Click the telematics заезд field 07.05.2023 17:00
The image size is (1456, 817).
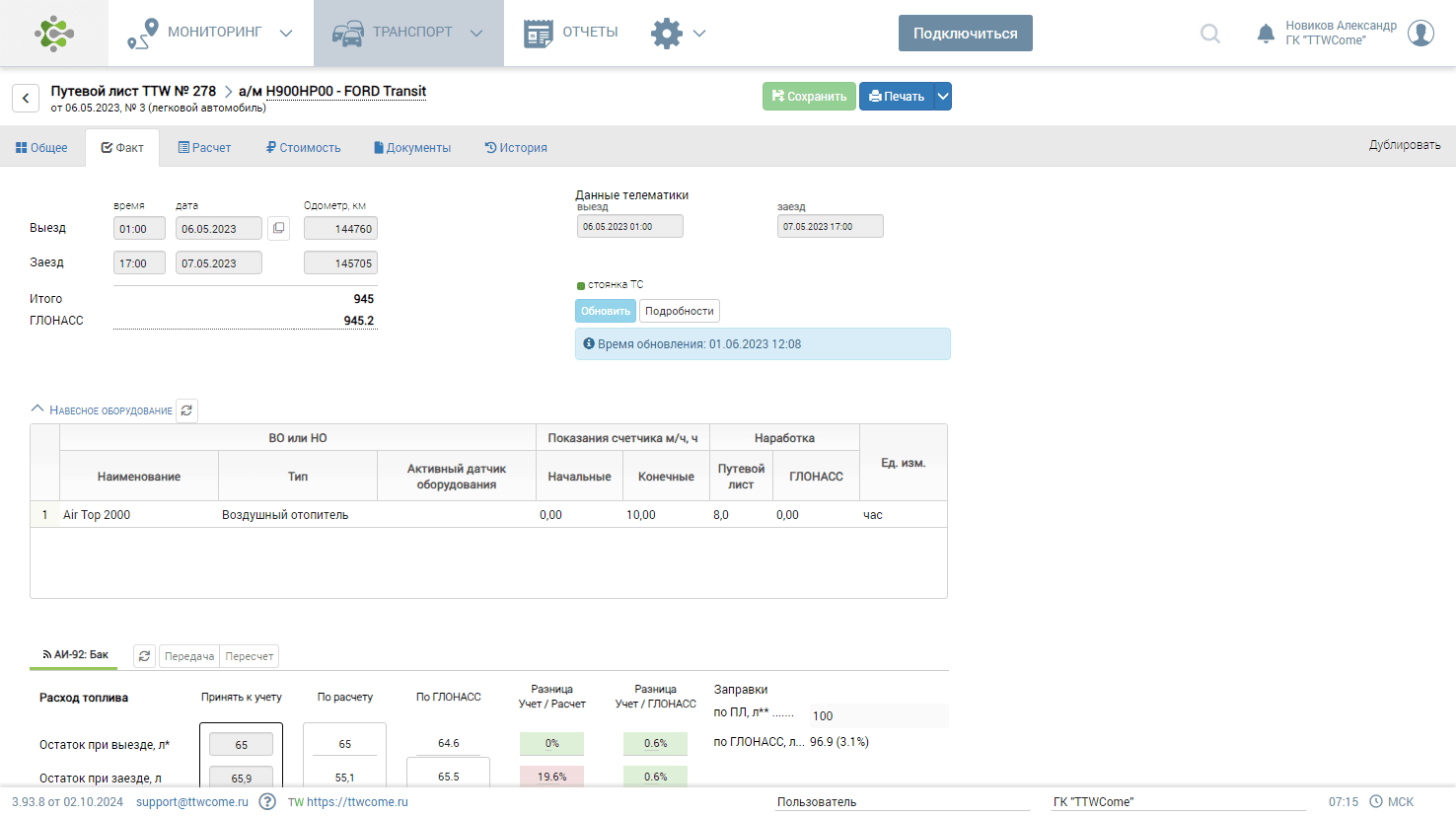(x=830, y=226)
